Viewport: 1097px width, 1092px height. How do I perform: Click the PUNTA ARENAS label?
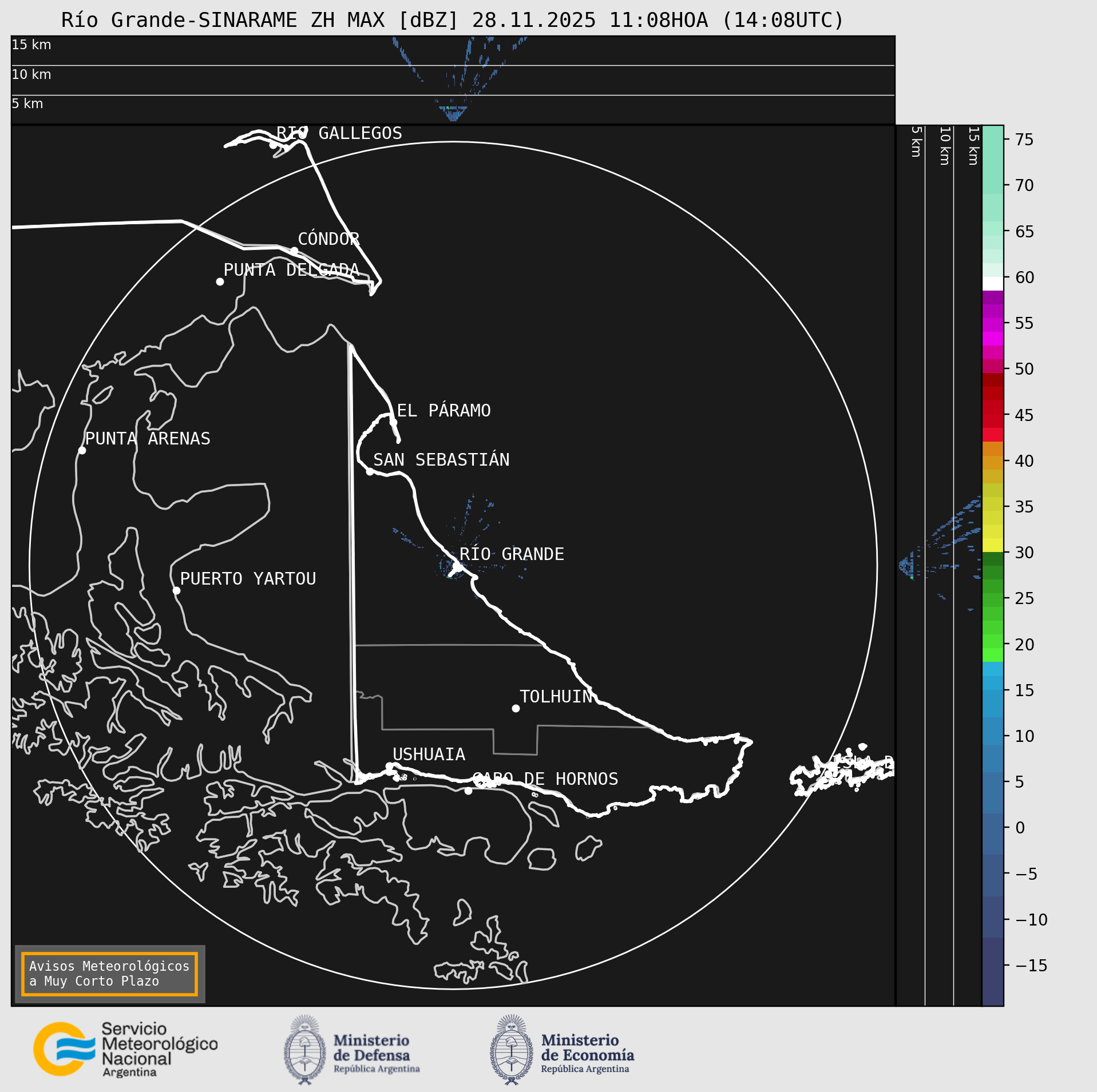[x=148, y=439]
